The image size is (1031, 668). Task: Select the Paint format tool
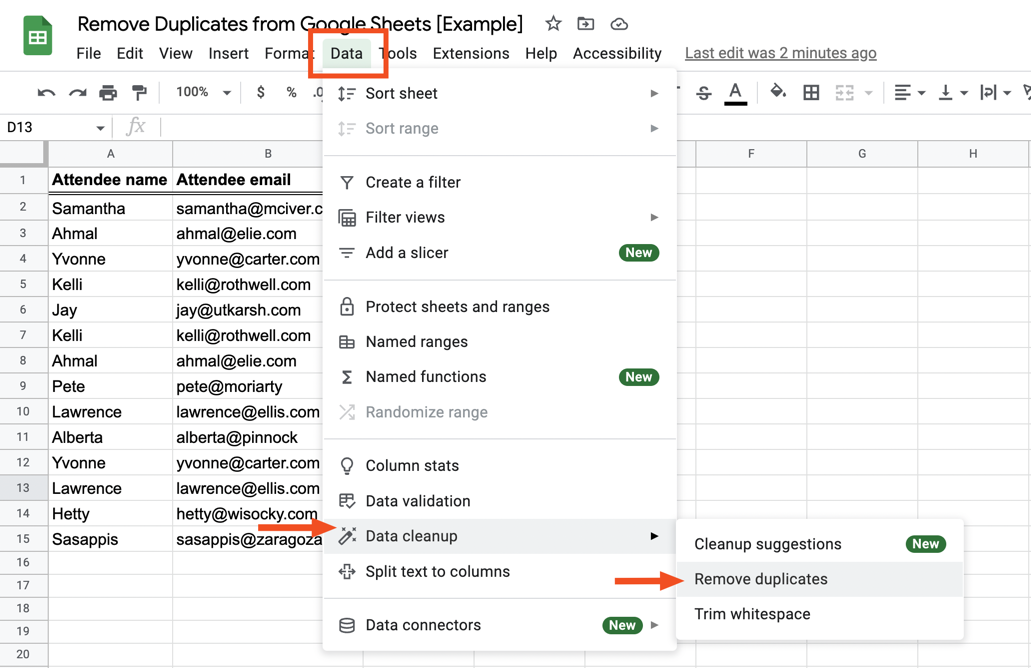click(x=139, y=91)
